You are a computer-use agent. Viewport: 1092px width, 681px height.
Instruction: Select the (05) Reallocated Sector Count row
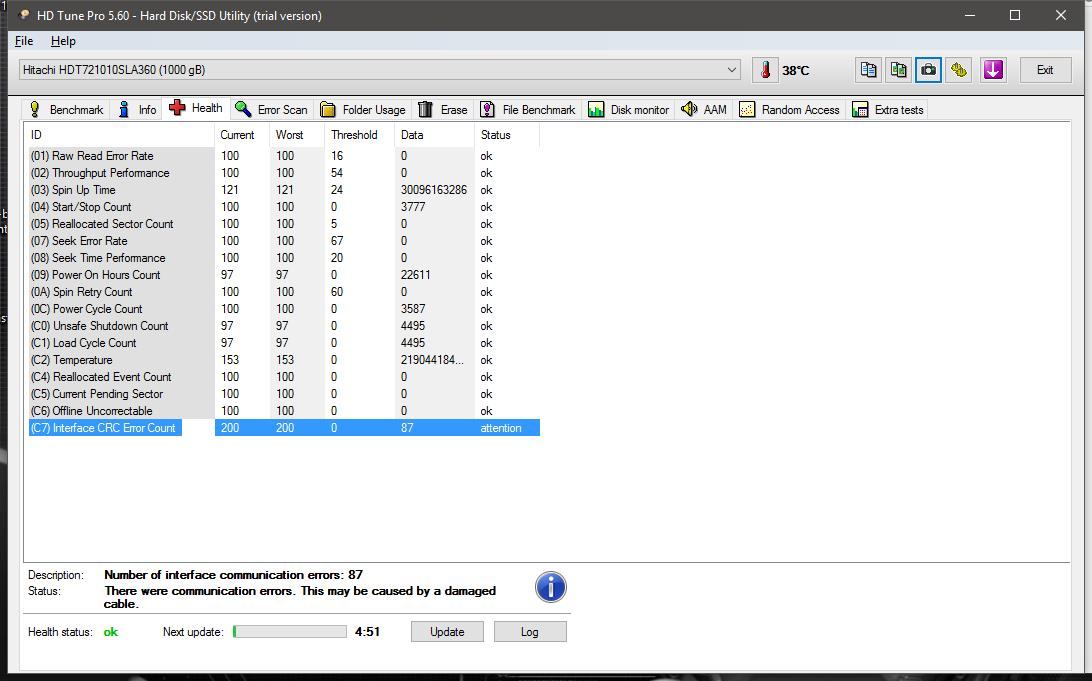tap(284, 224)
